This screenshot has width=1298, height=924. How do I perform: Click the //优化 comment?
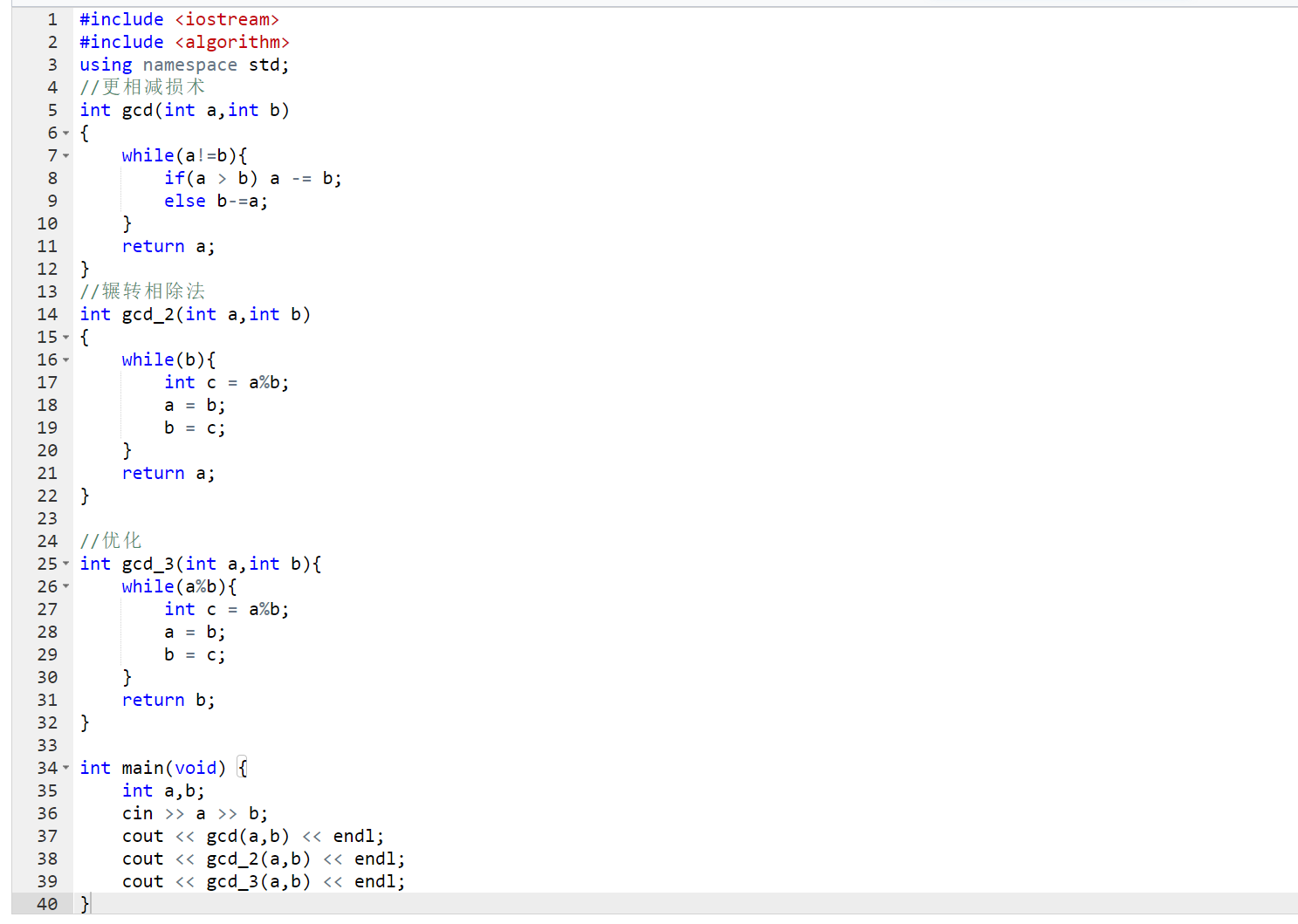click(111, 541)
